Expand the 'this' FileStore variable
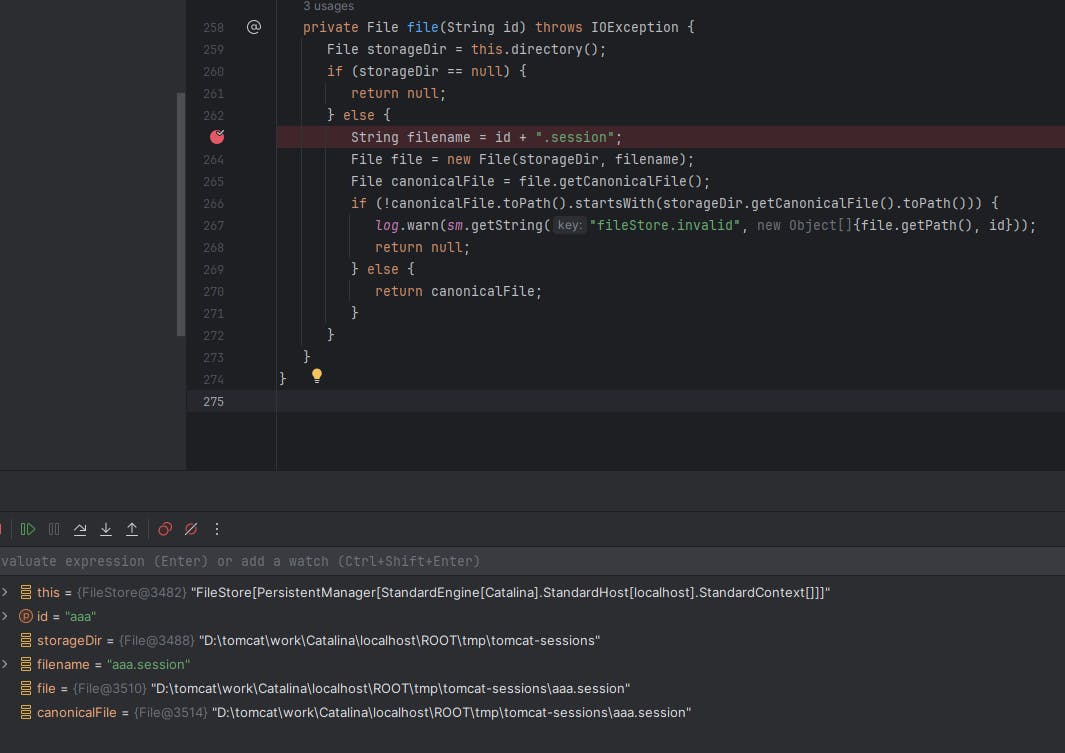Image resolution: width=1065 pixels, height=753 pixels. click(5, 592)
